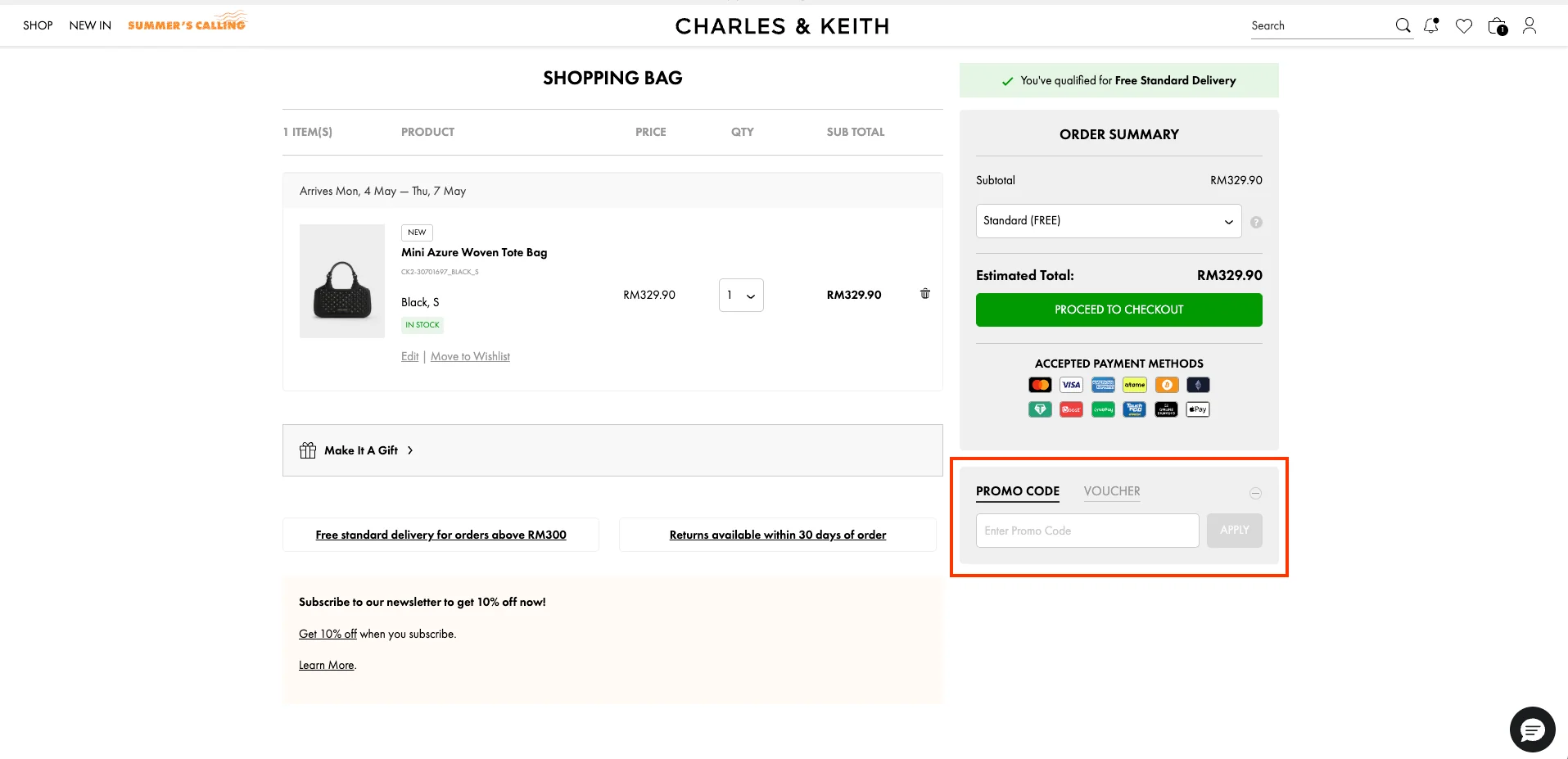The height and width of the screenshot is (759, 1568).
Task: Open Summer's Calling menu item
Action: point(187,22)
